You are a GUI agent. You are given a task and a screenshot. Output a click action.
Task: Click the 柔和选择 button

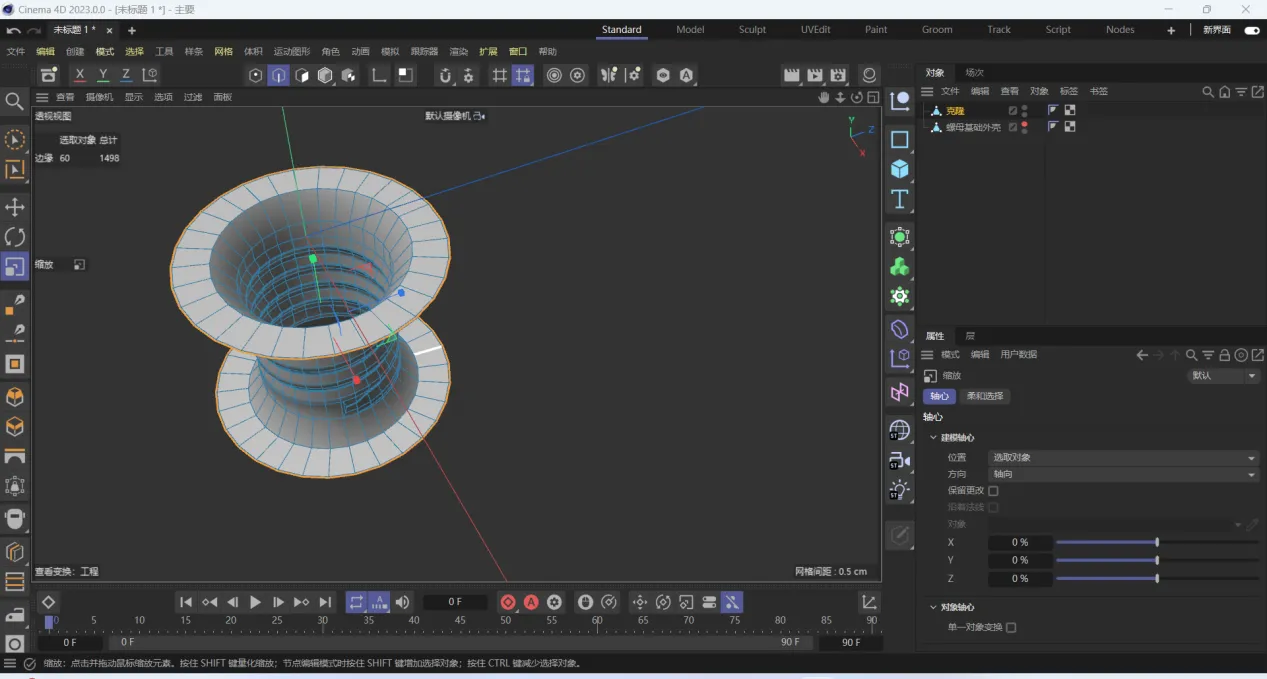point(985,396)
